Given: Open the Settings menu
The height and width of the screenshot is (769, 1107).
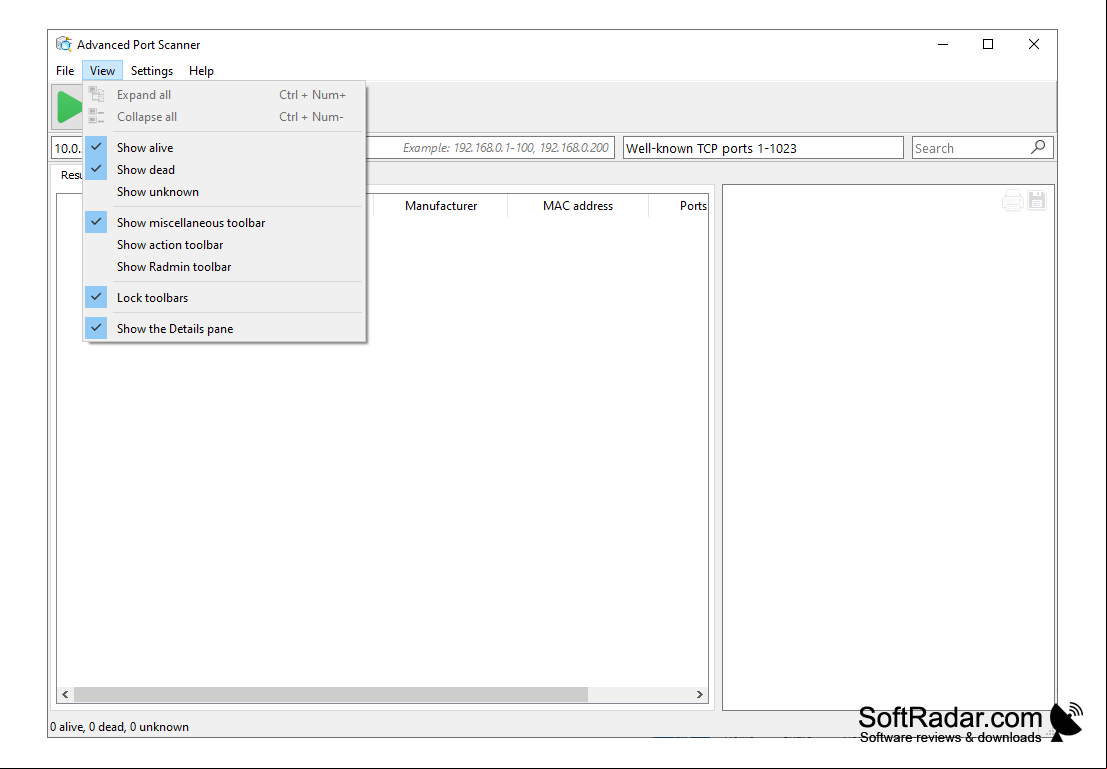Looking at the screenshot, I should pyautogui.click(x=152, y=71).
